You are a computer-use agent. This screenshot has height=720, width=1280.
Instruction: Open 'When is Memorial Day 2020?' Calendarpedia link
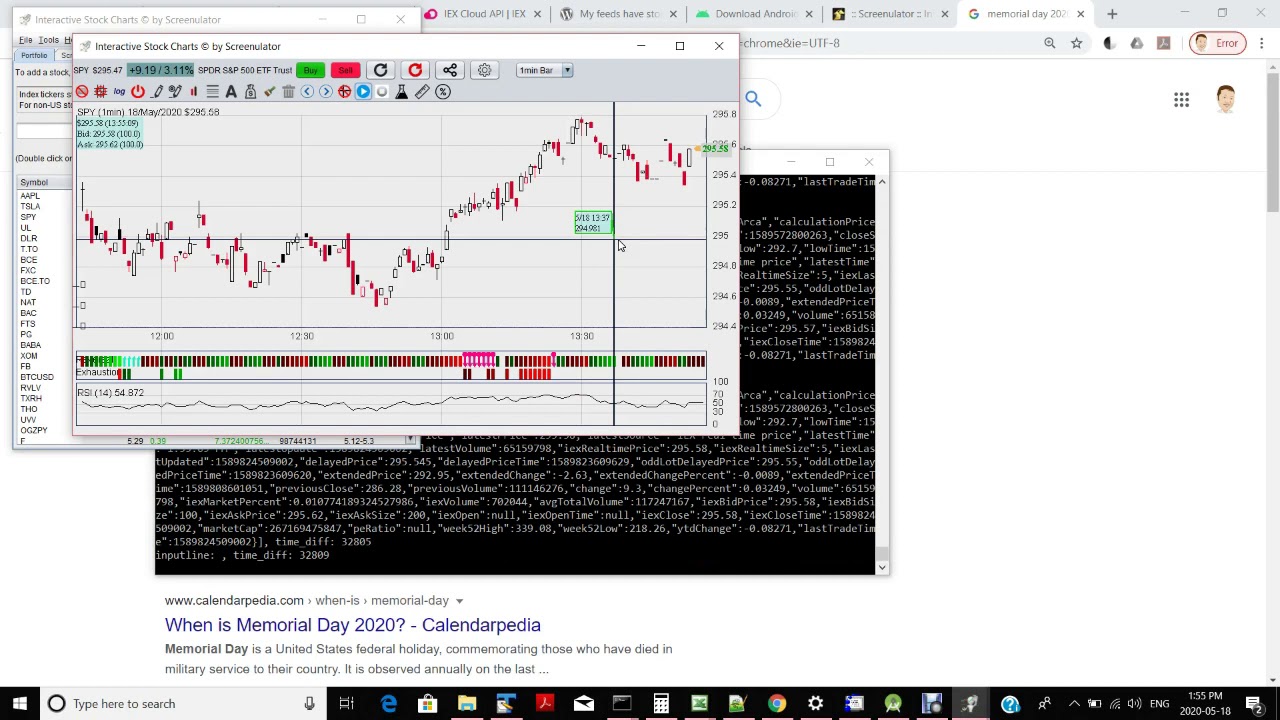pyautogui.click(x=352, y=625)
